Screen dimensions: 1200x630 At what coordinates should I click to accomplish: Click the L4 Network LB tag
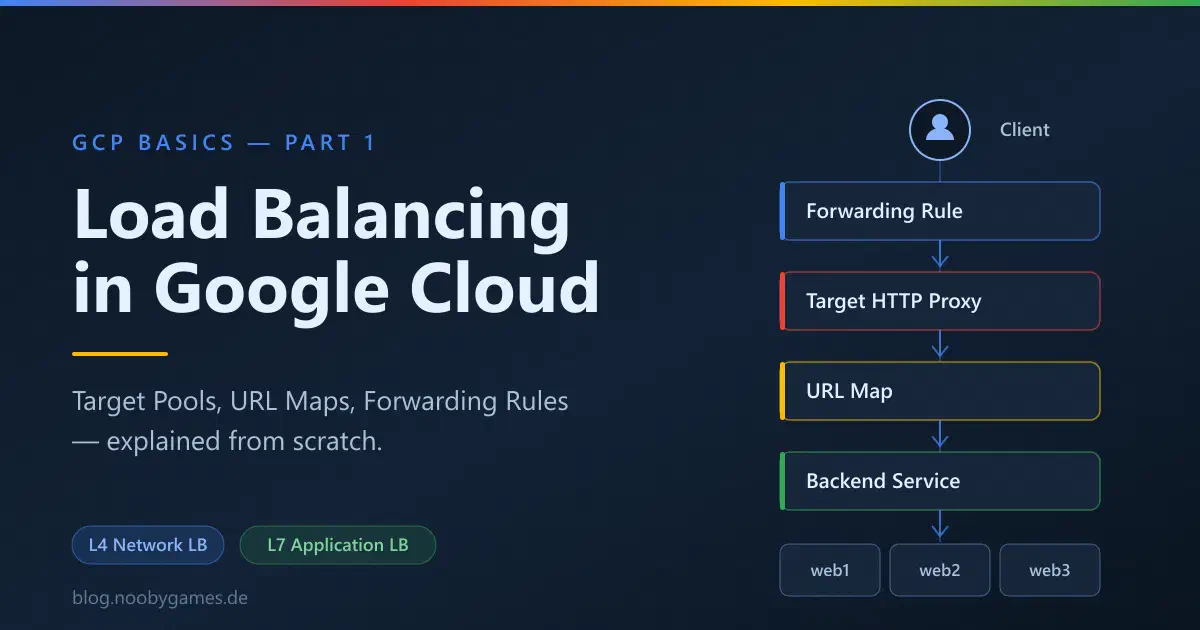pos(148,545)
